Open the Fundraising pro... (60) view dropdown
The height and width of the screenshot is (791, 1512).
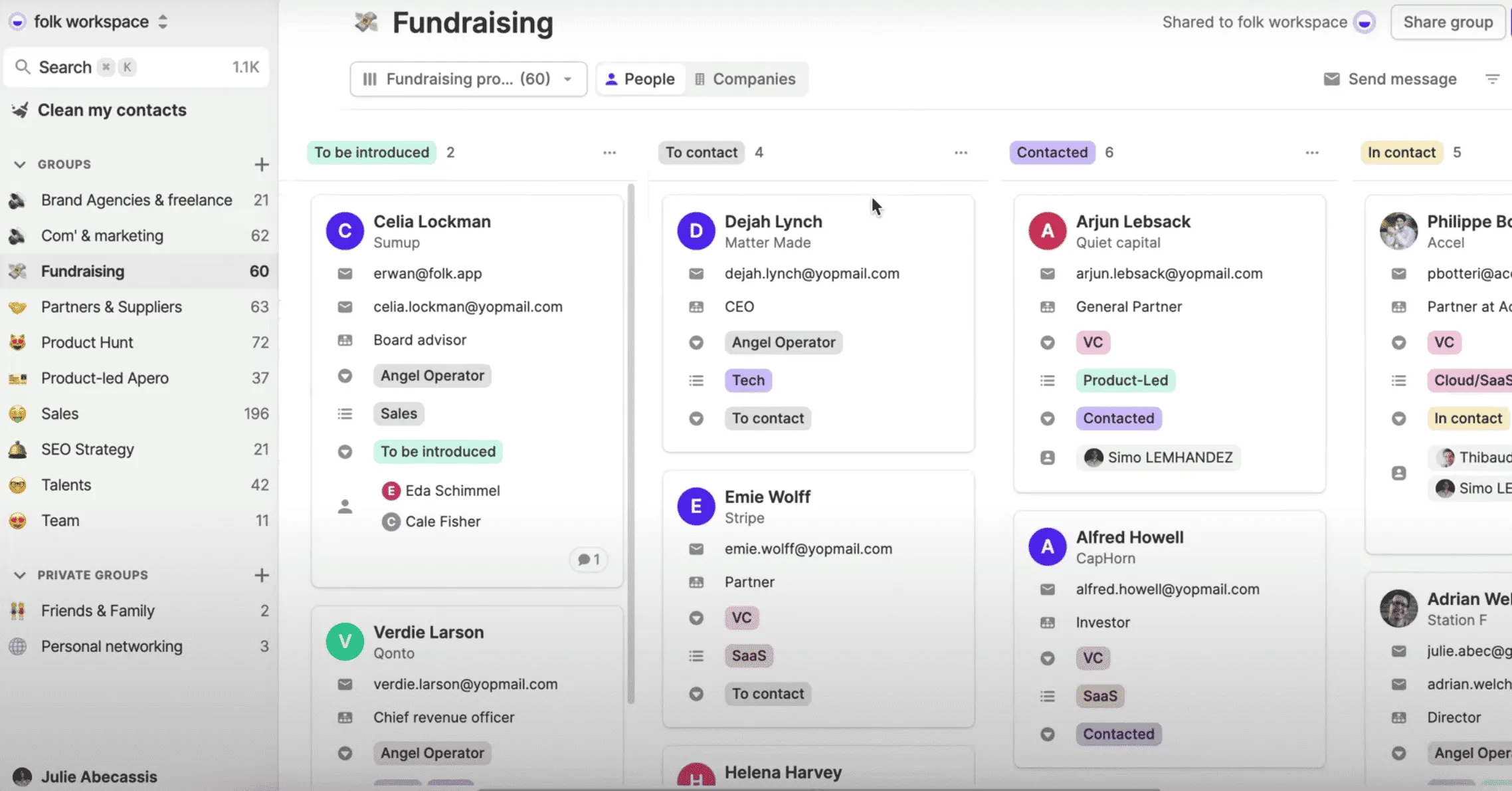468,79
